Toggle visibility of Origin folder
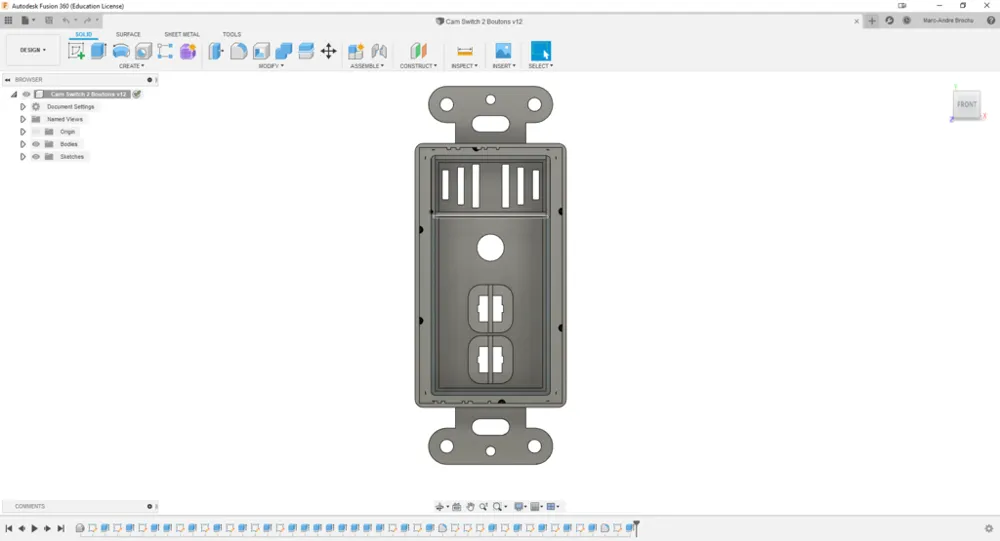This screenshot has width=1000, height=541. tap(36, 132)
